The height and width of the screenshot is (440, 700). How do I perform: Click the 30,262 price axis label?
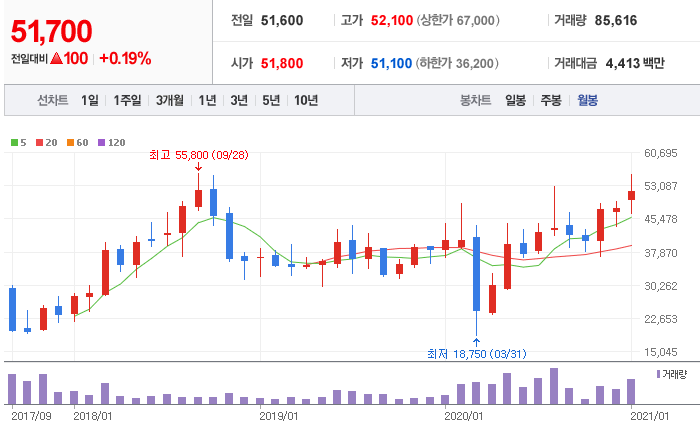[661, 286]
